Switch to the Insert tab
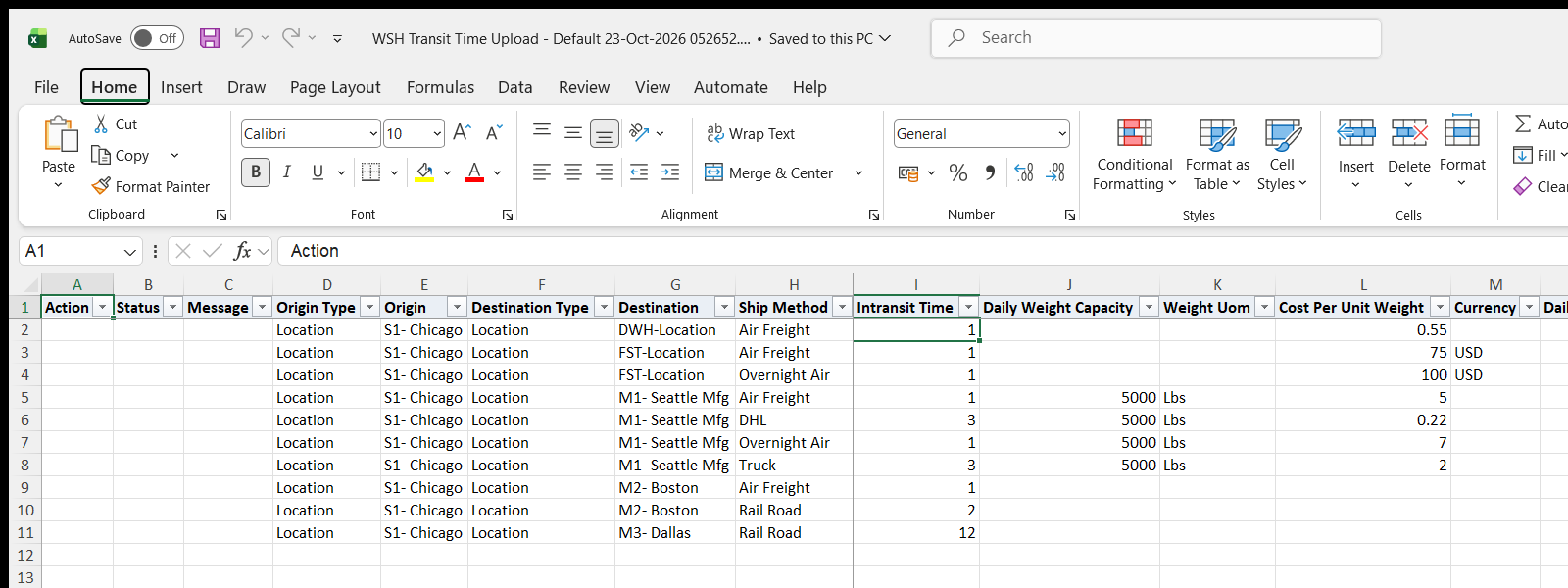Screen dimensions: 1568x588 coord(181,87)
